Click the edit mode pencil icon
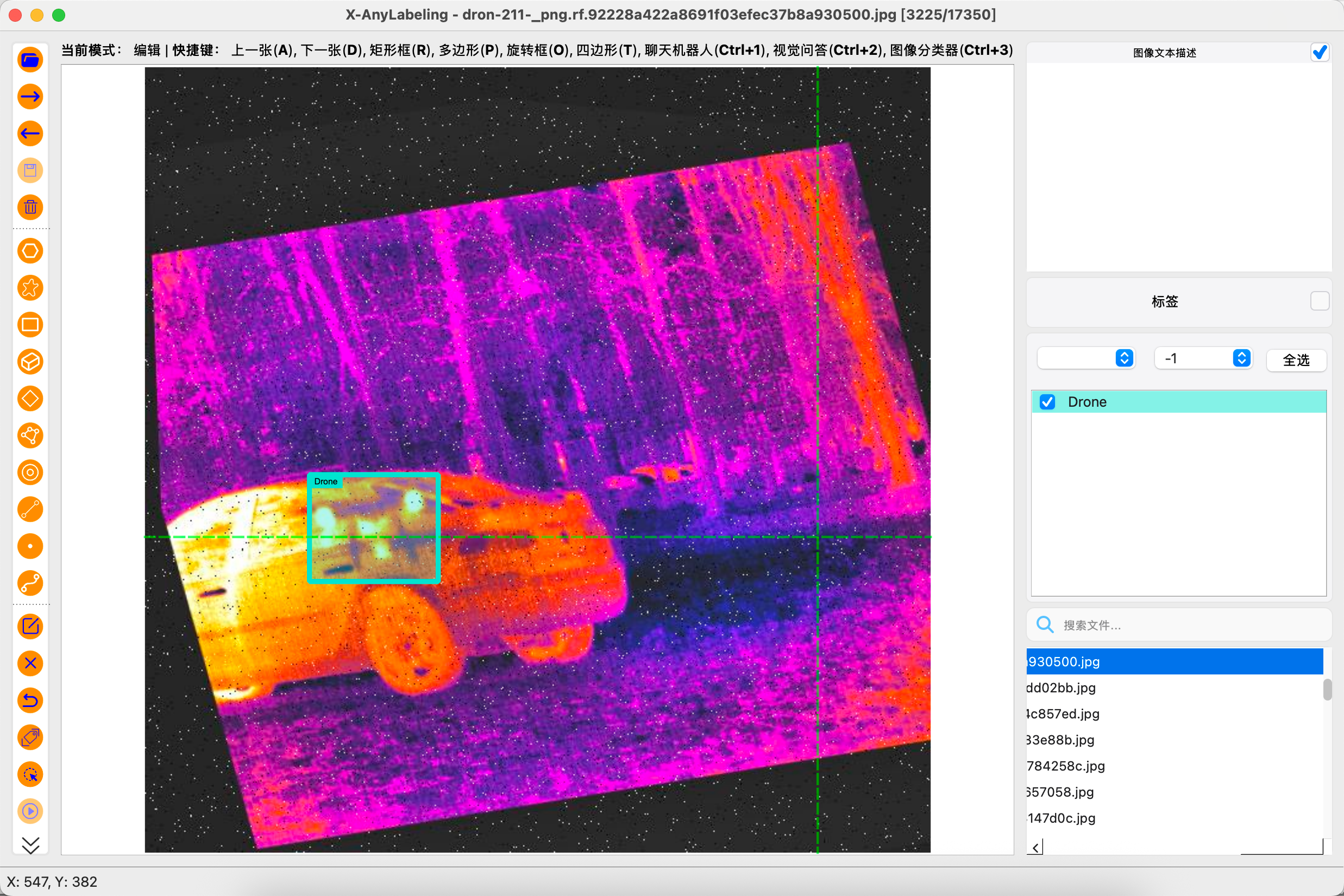The width and height of the screenshot is (1344, 896). (30, 626)
